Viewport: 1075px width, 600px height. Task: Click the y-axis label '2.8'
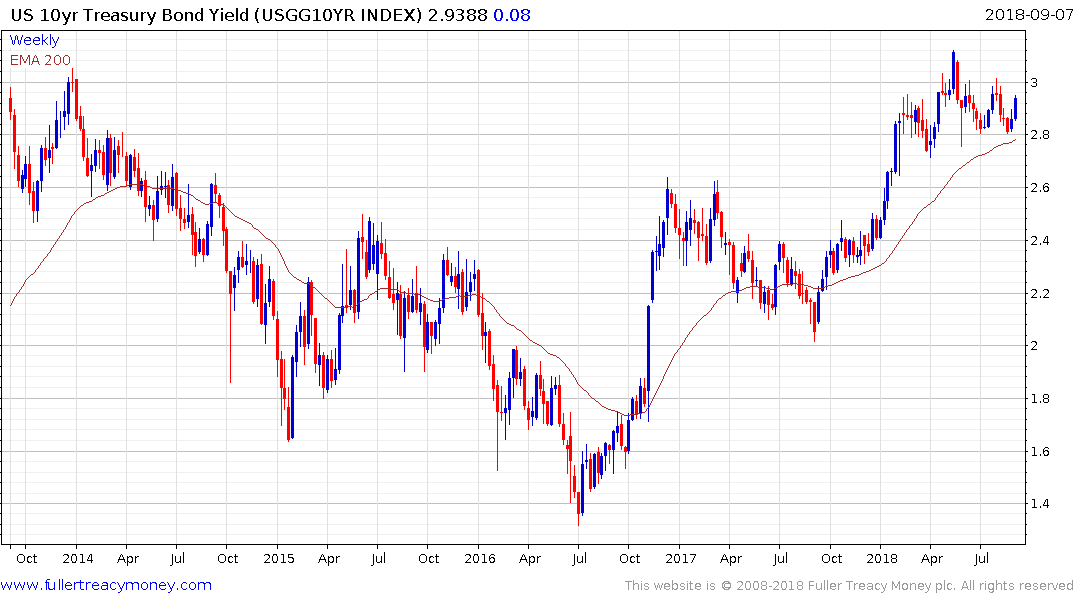(1039, 134)
